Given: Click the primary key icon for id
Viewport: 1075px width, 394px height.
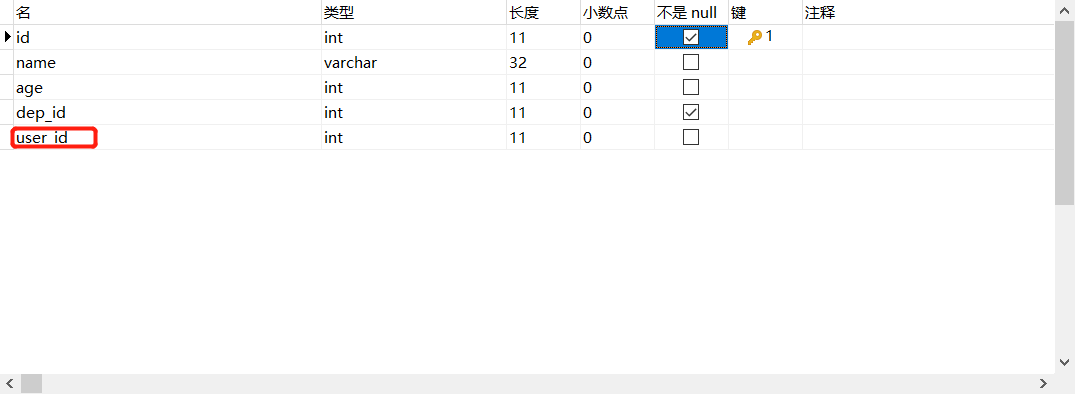Looking at the screenshot, I should 755,38.
